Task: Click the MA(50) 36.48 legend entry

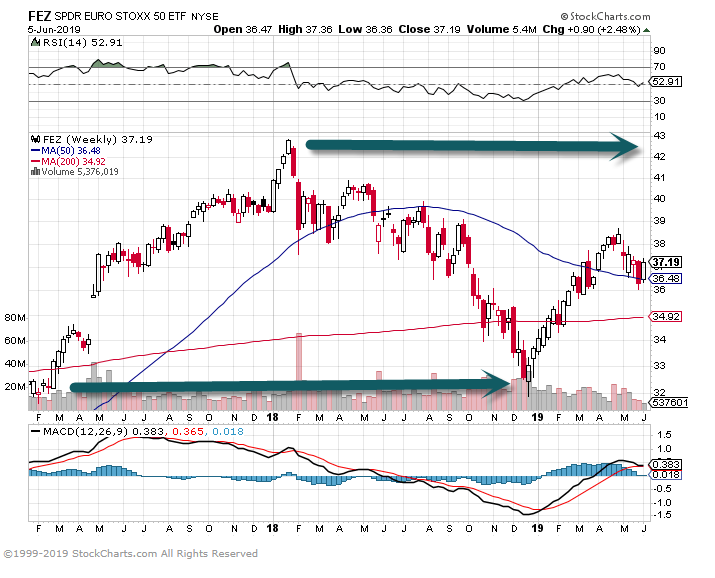Action: point(66,150)
